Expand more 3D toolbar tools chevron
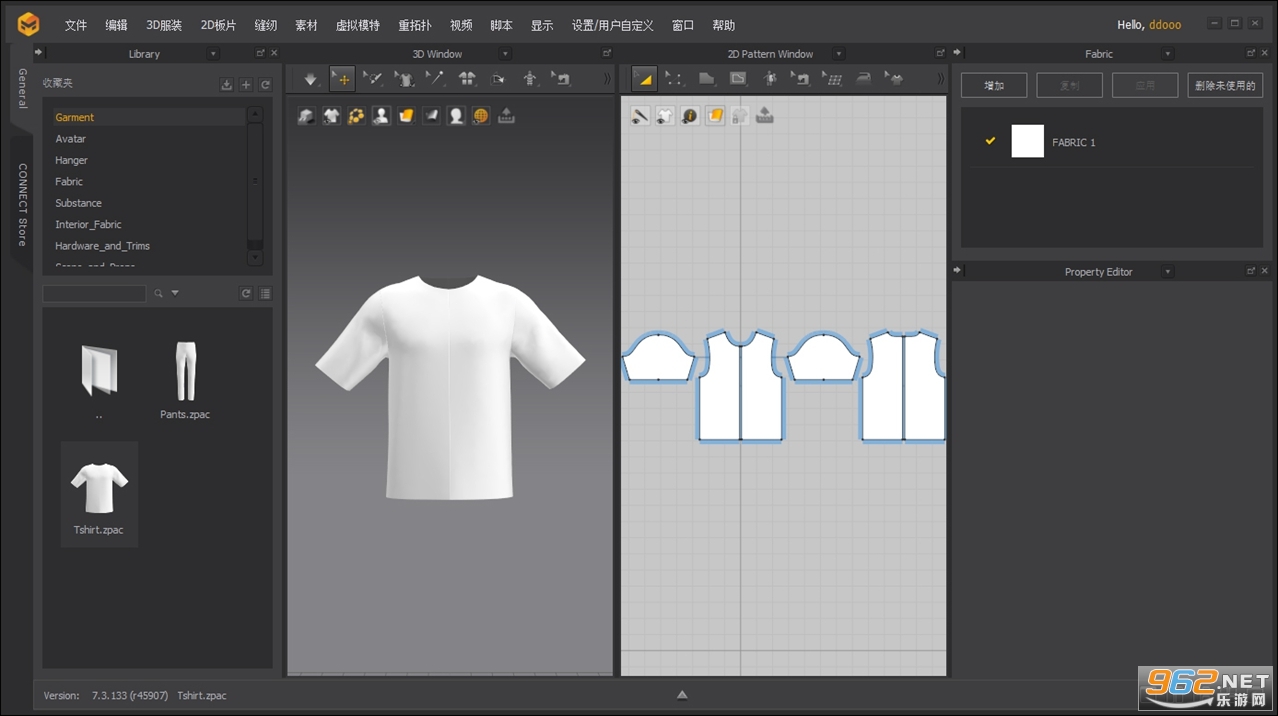This screenshot has height=716, width=1278. 605,79
